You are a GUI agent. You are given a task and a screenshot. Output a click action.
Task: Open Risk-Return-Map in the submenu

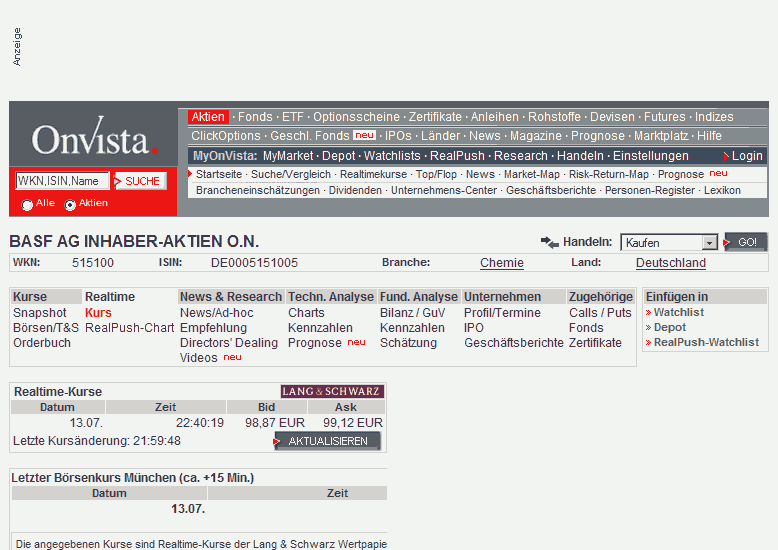click(609, 174)
